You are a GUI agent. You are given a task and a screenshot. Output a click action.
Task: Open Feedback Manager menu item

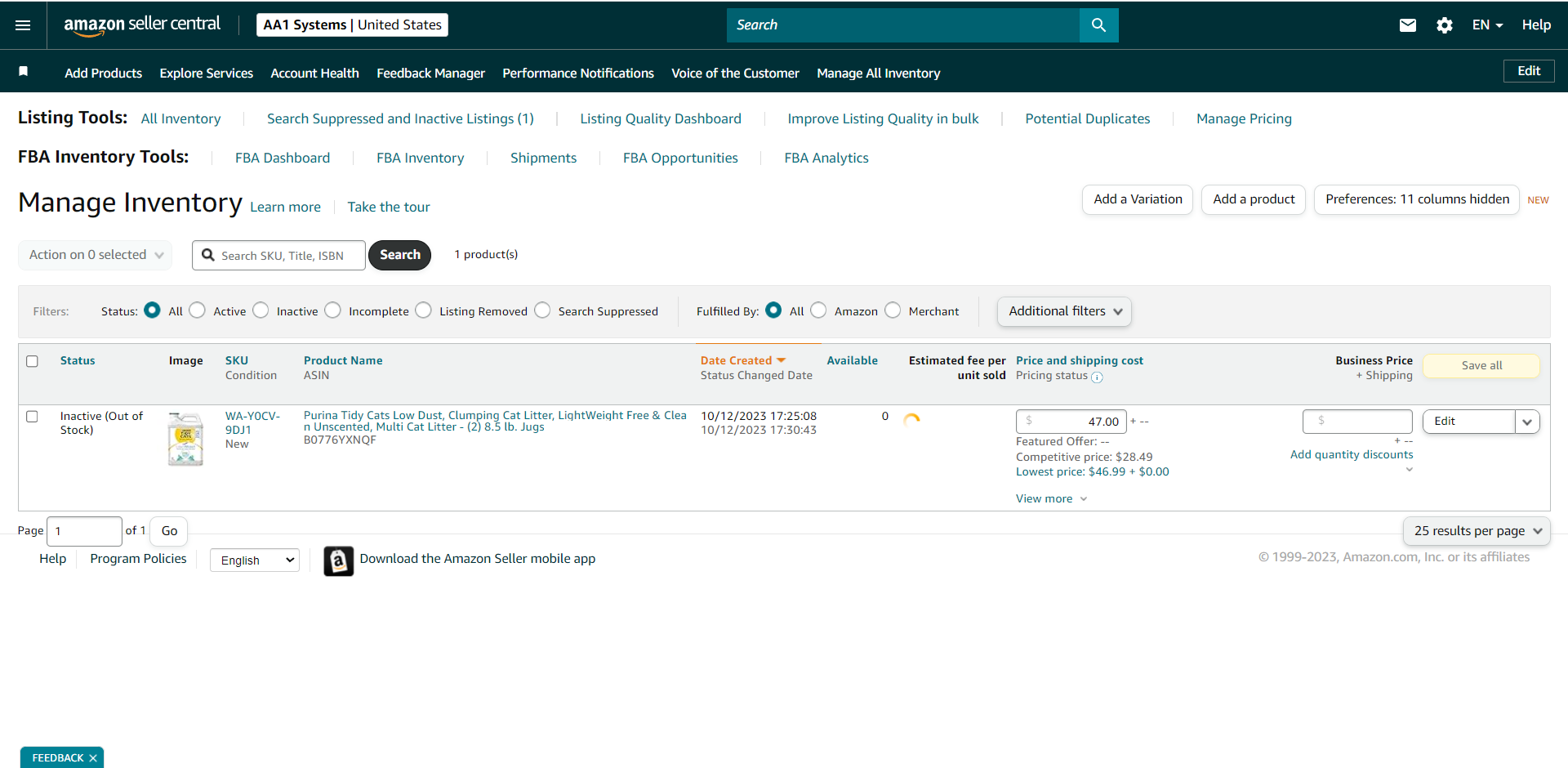pos(430,74)
